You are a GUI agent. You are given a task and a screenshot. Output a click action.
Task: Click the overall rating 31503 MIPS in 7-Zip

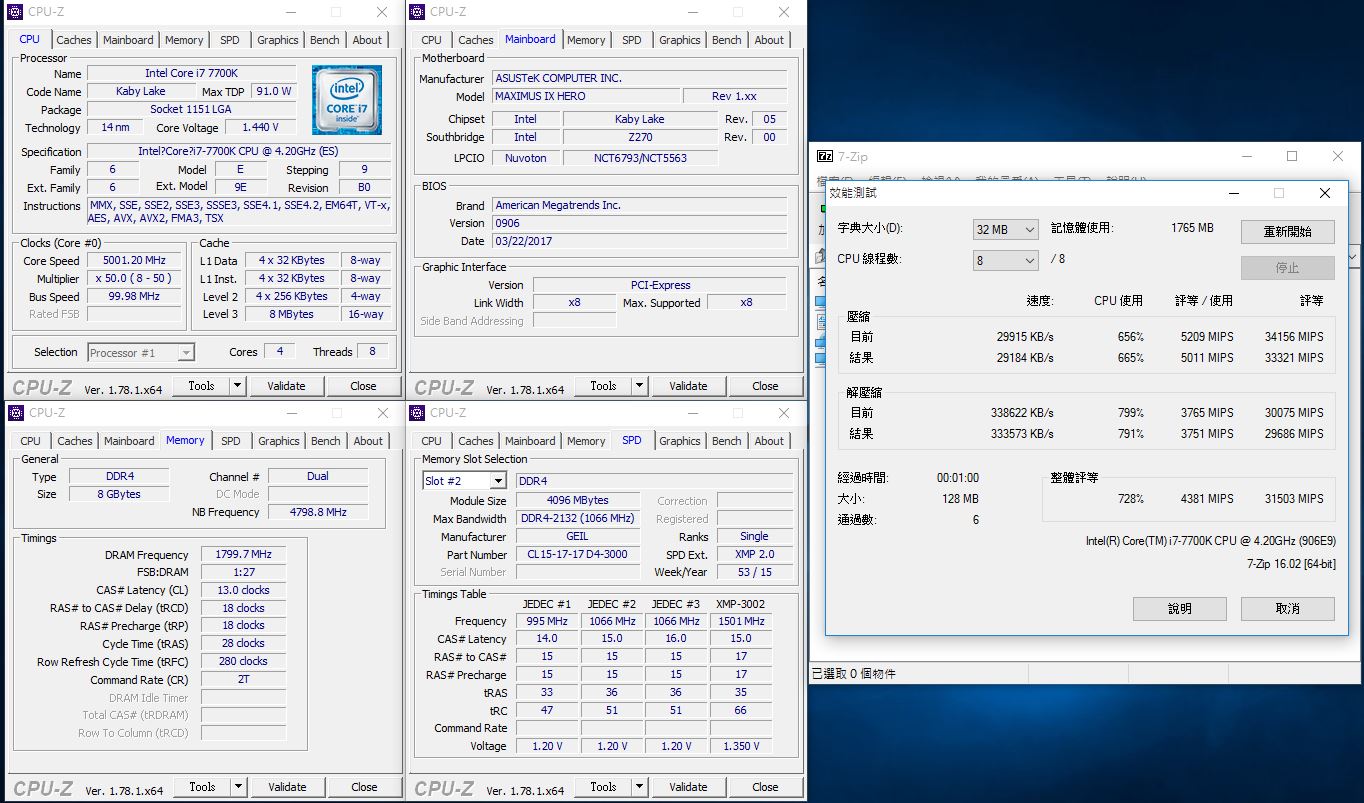click(1293, 499)
